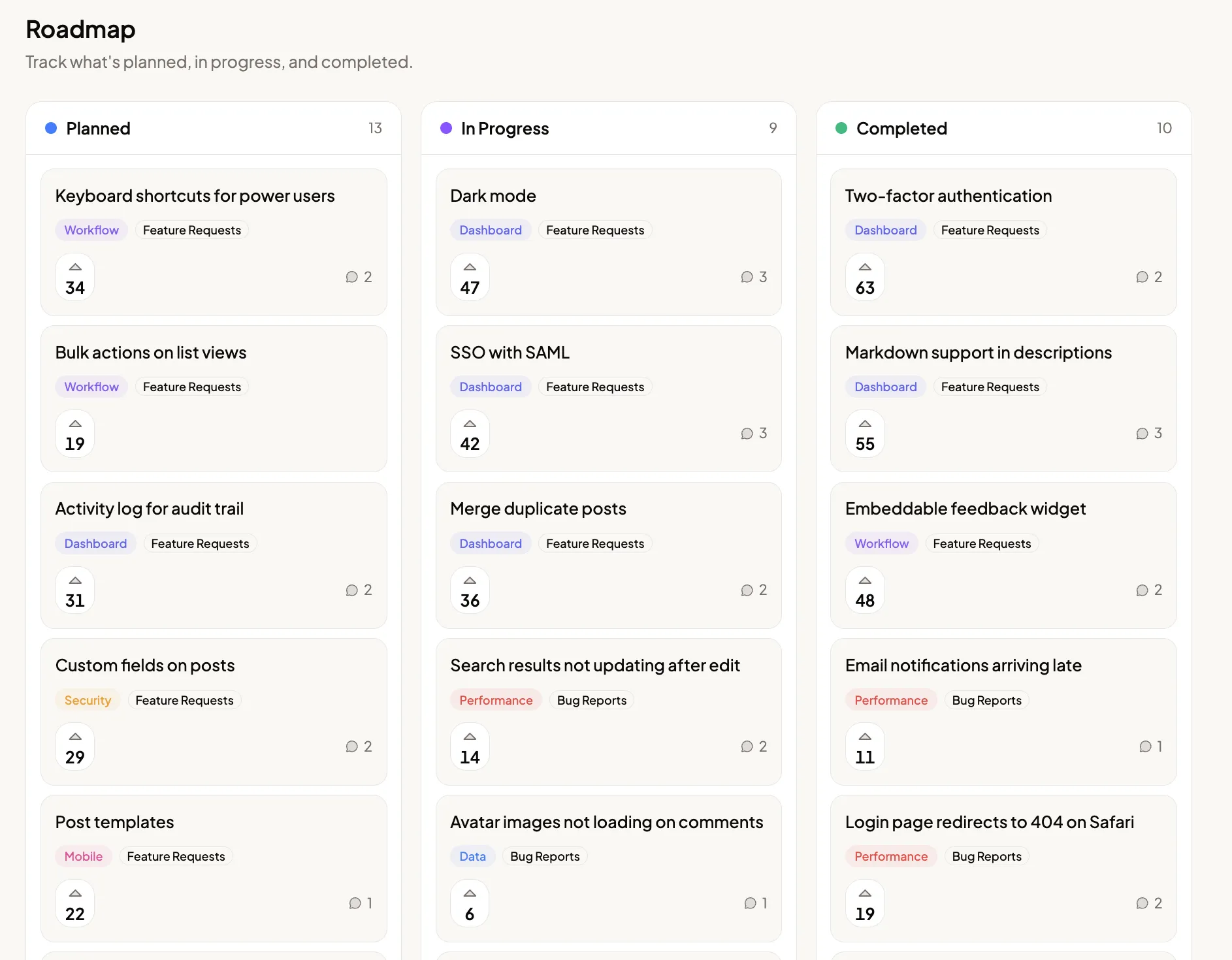Upvote Avatar images not loading on comments
Screen dimensions: 1232x960
(470, 903)
